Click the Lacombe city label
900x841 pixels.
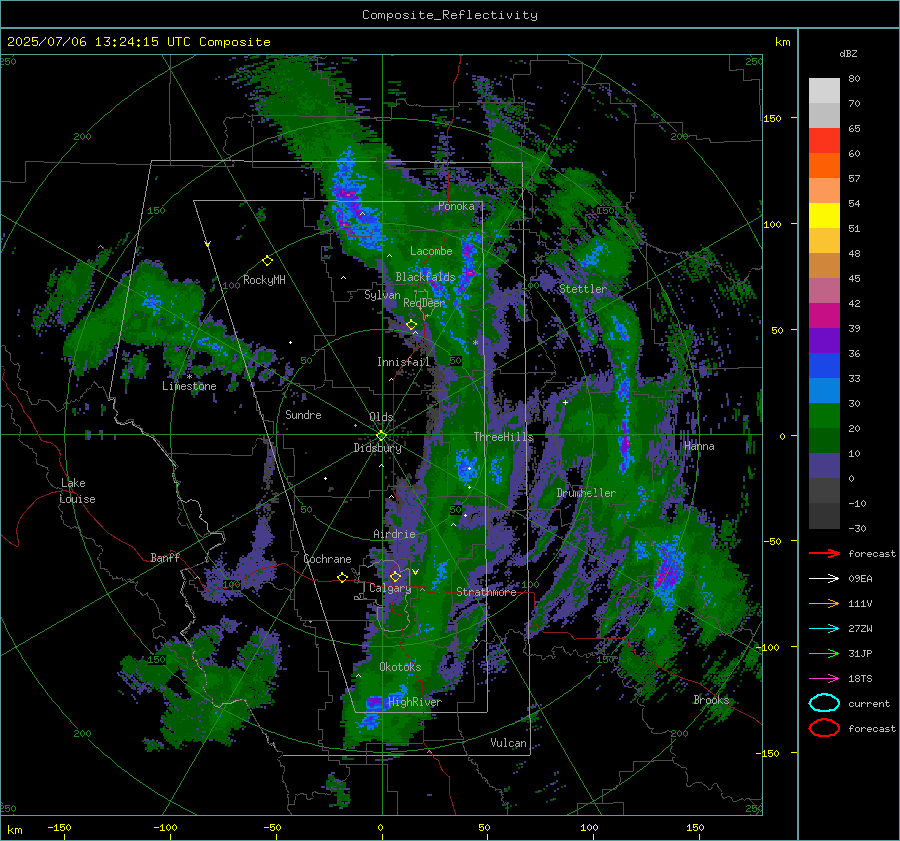pyautogui.click(x=431, y=251)
